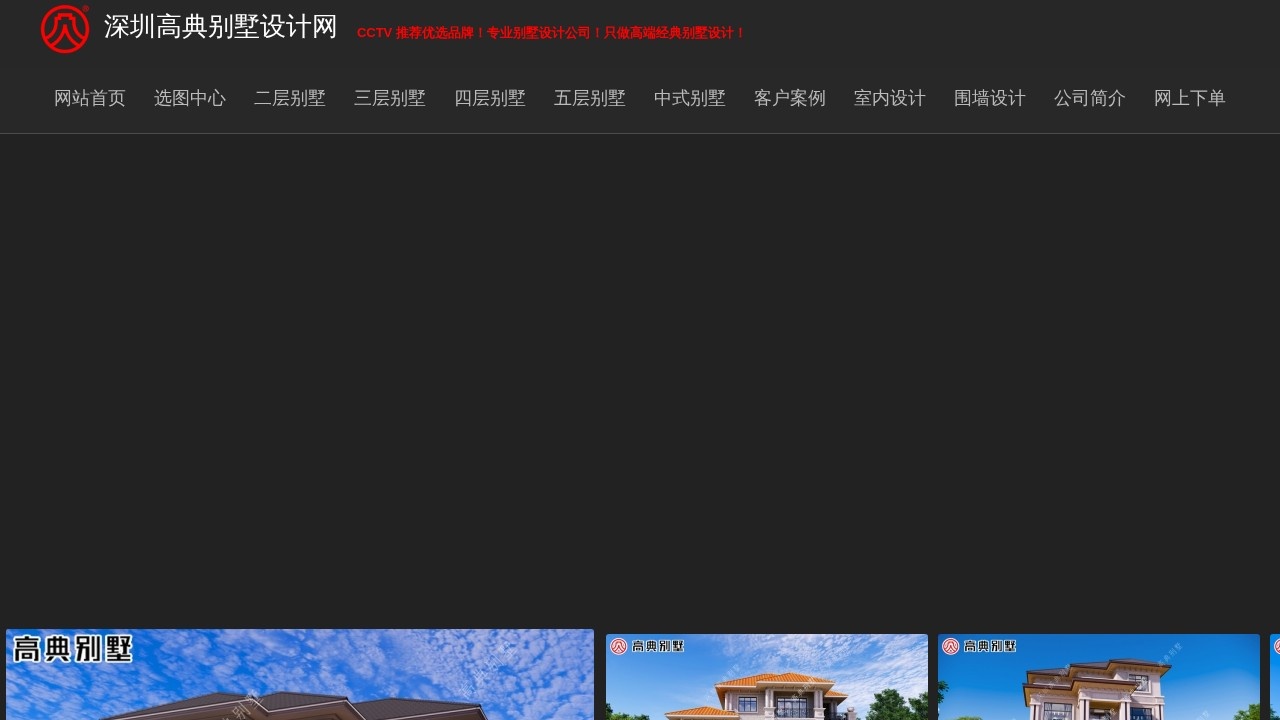Open the orange-roof villa thumbnail

click(x=767, y=685)
